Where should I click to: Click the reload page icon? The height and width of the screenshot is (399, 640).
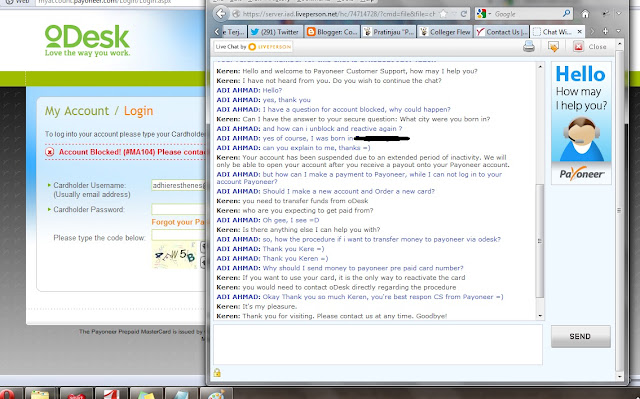pos(464,14)
